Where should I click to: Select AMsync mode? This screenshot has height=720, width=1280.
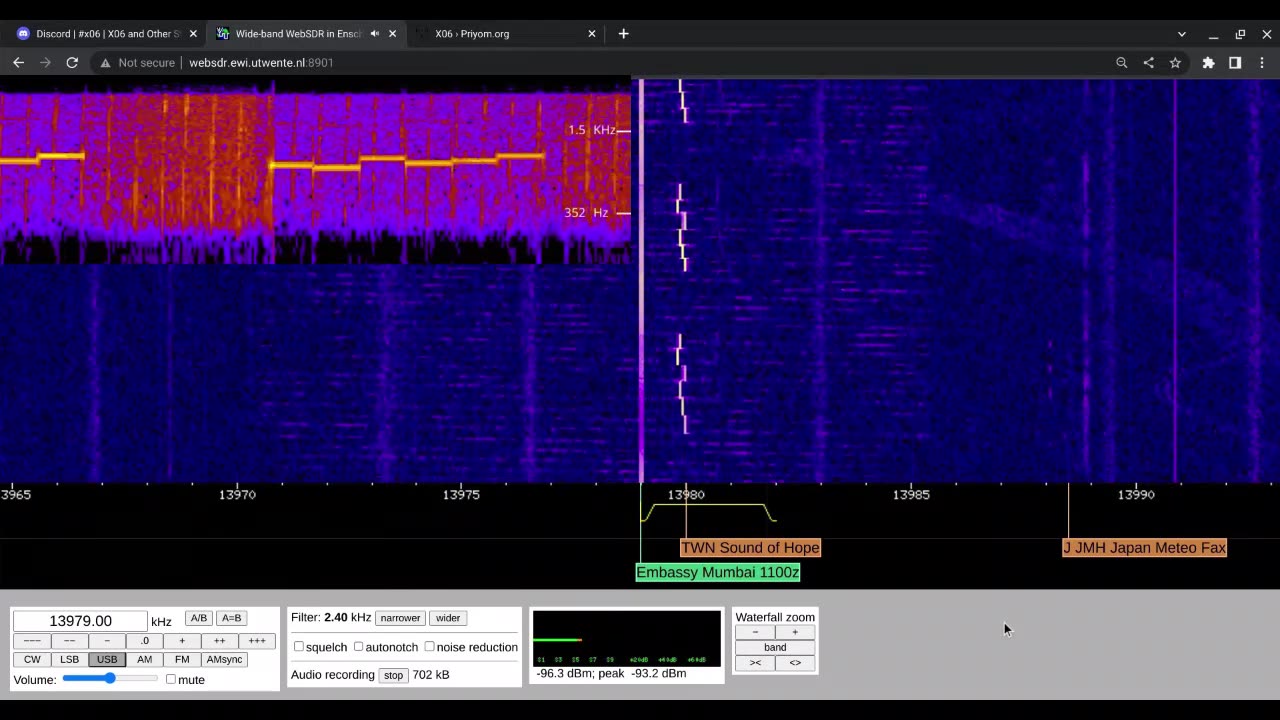[x=224, y=659]
